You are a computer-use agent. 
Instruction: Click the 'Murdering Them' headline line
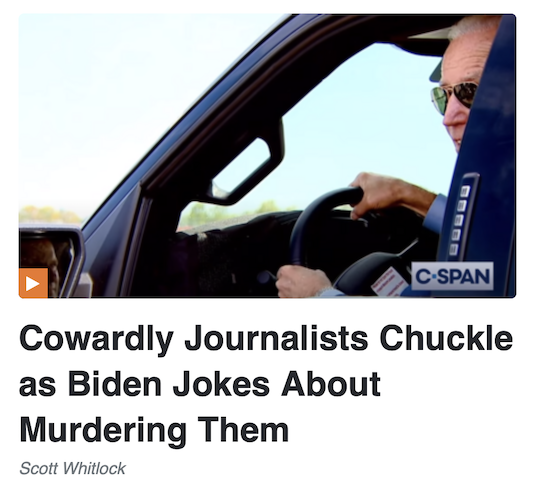(154, 430)
